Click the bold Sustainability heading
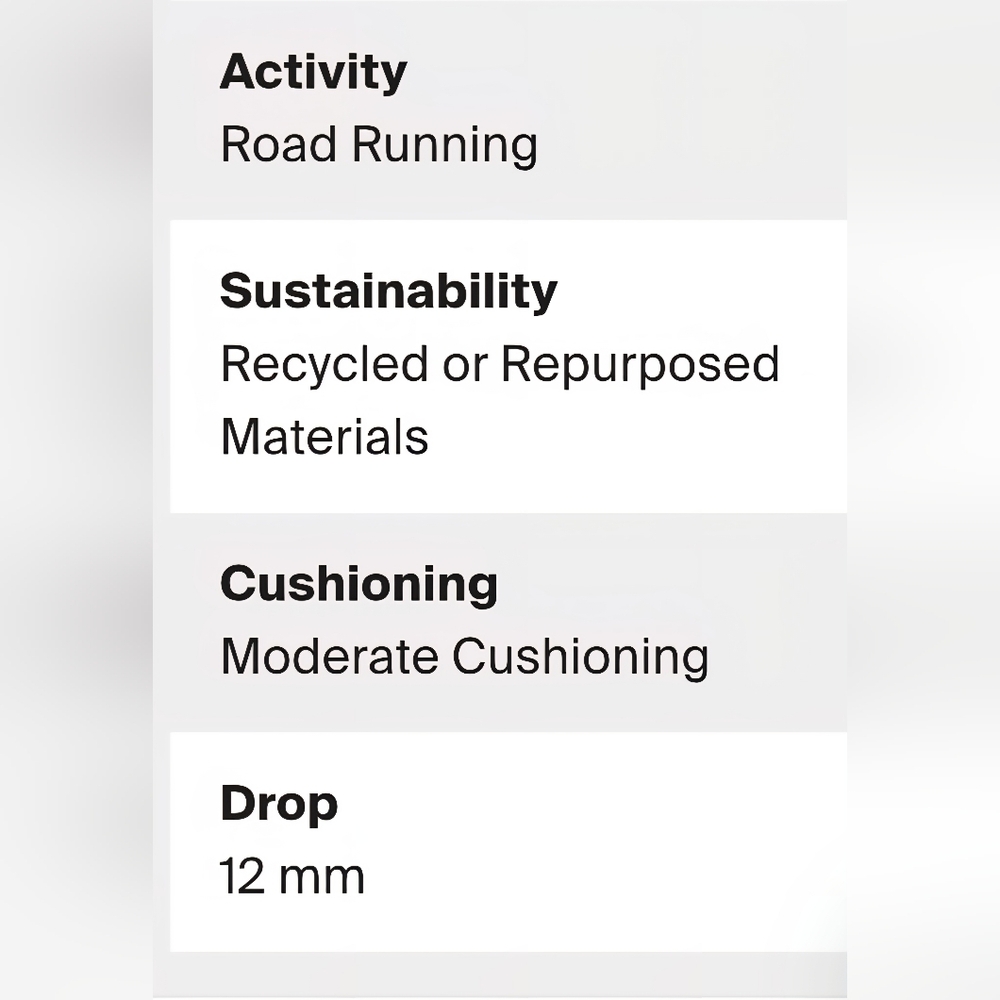 [388, 291]
